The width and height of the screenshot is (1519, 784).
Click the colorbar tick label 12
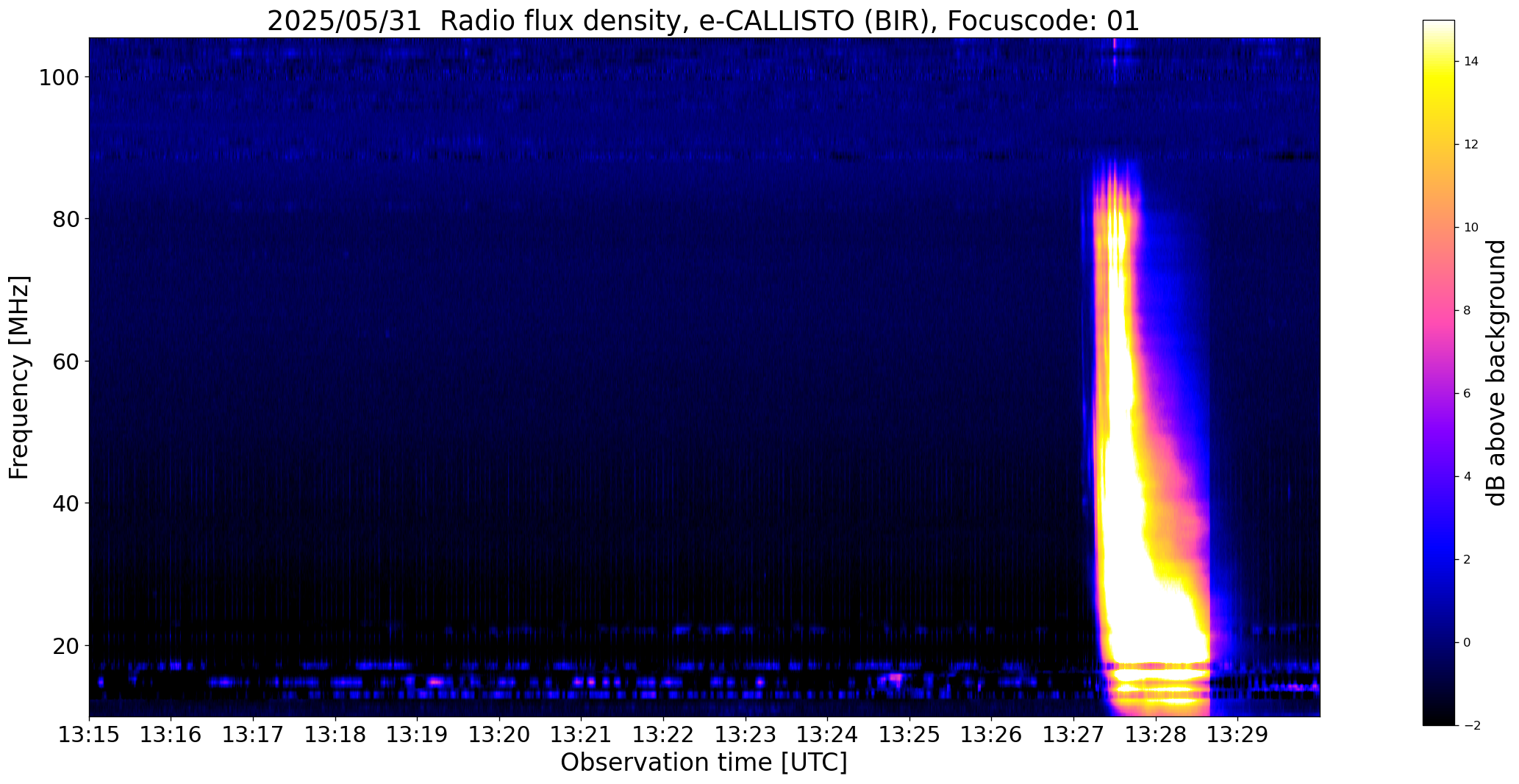[1470, 145]
